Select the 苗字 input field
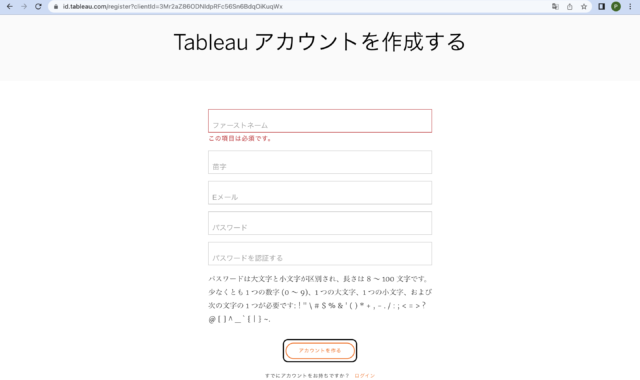 click(x=320, y=162)
